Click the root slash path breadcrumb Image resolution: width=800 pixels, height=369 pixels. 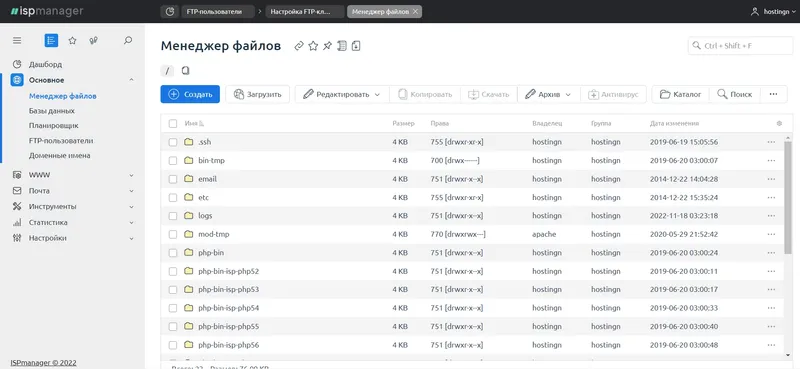(x=167, y=71)
